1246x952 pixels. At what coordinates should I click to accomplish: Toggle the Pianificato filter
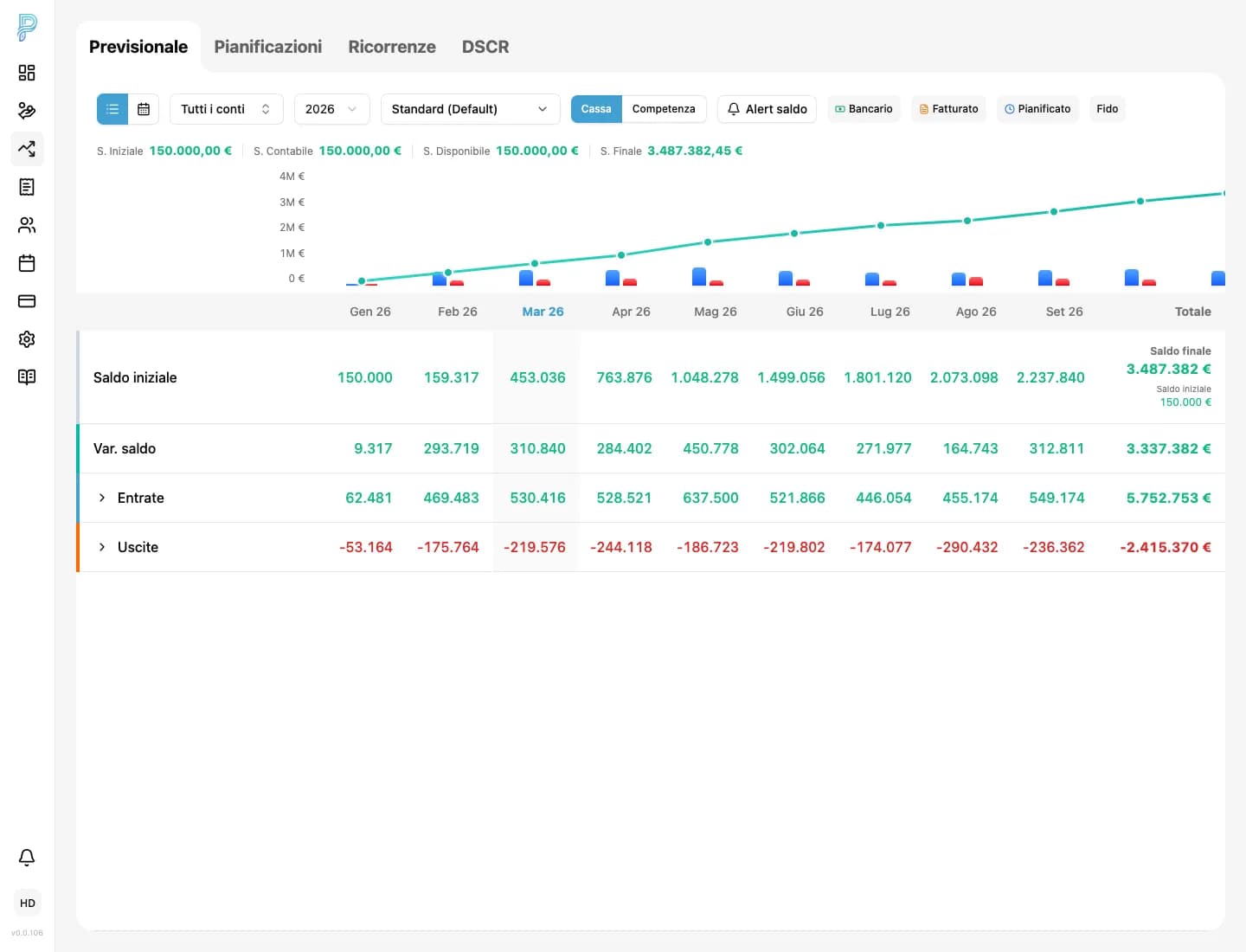[x=1037, y=108]
